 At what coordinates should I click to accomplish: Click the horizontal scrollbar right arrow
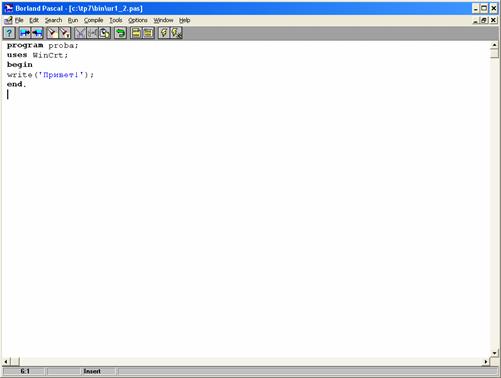pos(486,362)
